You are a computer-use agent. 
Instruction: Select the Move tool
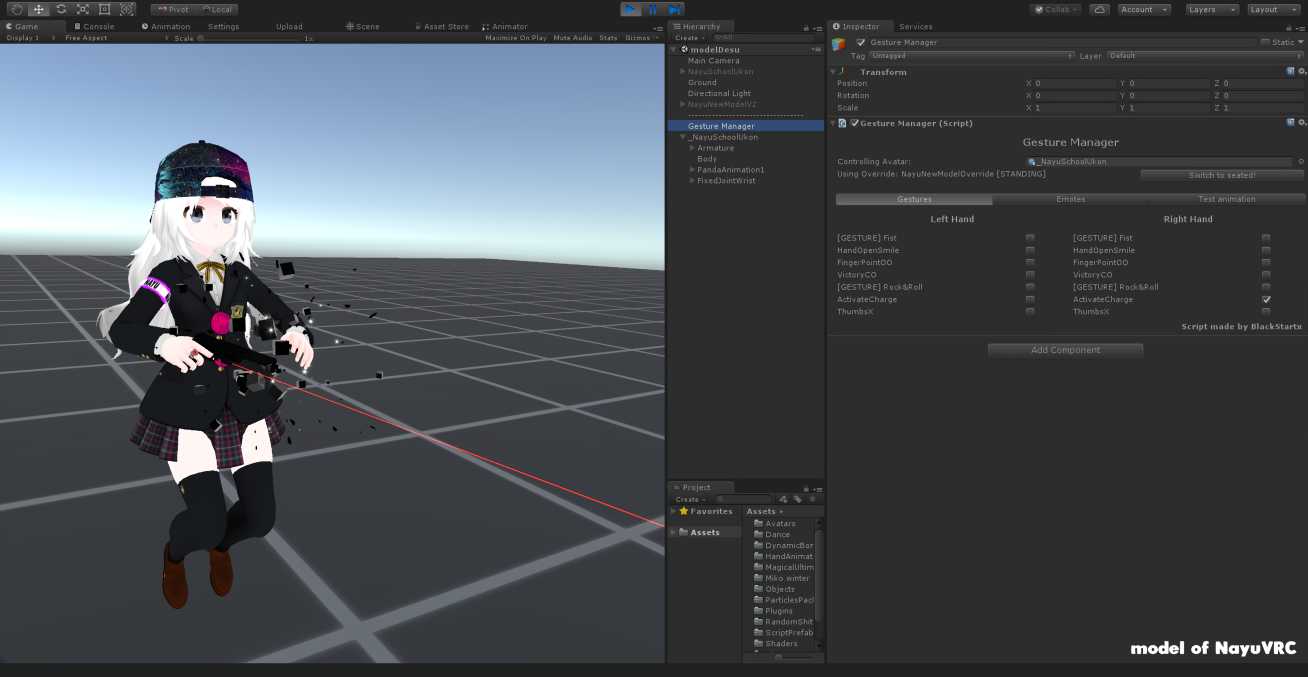tap(38, 8)
